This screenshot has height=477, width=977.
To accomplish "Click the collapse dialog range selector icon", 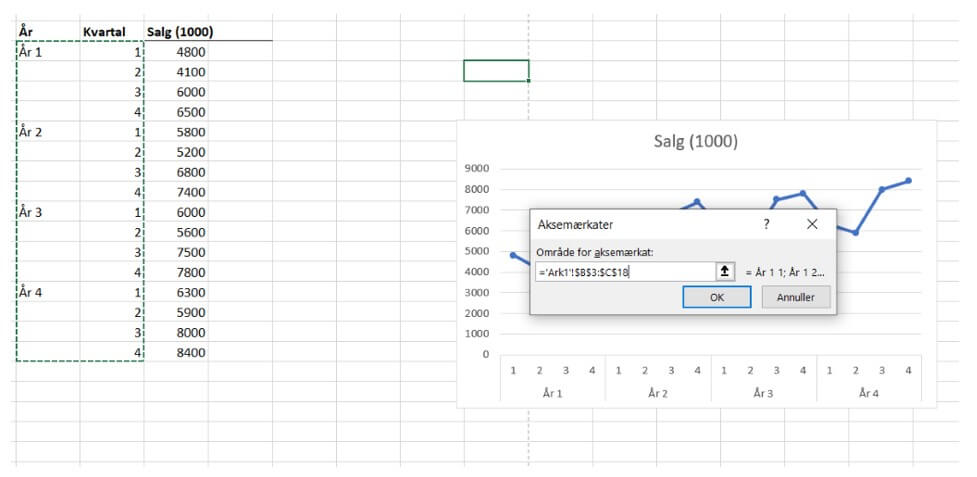I will [x=725, y=271].
